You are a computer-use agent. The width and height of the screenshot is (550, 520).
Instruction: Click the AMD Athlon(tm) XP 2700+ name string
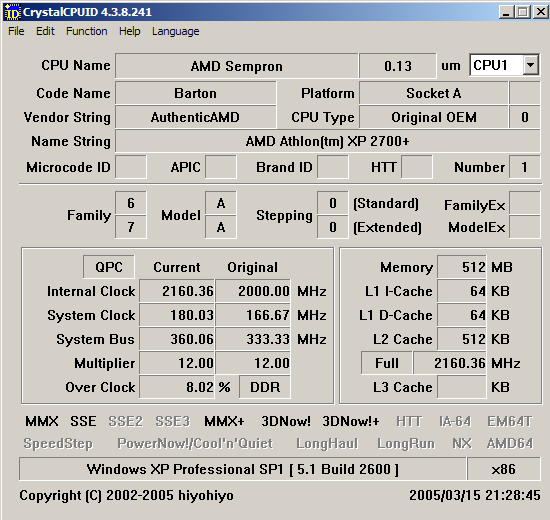[x=328, y=141]
